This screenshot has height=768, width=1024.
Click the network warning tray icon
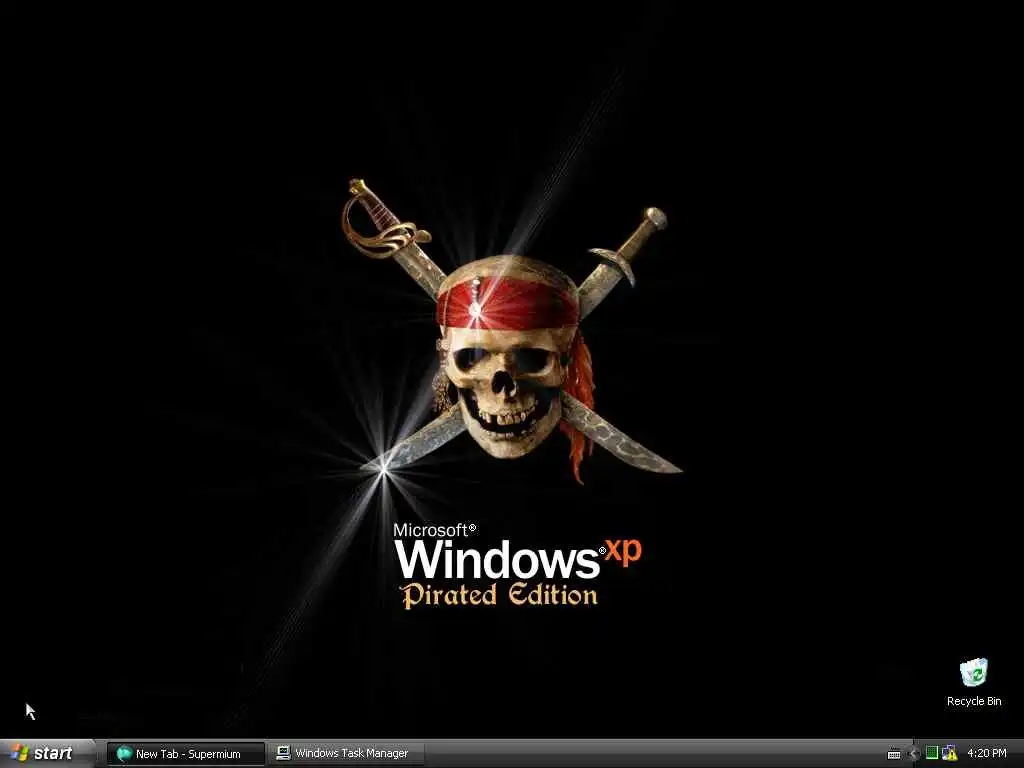[950, 752]
